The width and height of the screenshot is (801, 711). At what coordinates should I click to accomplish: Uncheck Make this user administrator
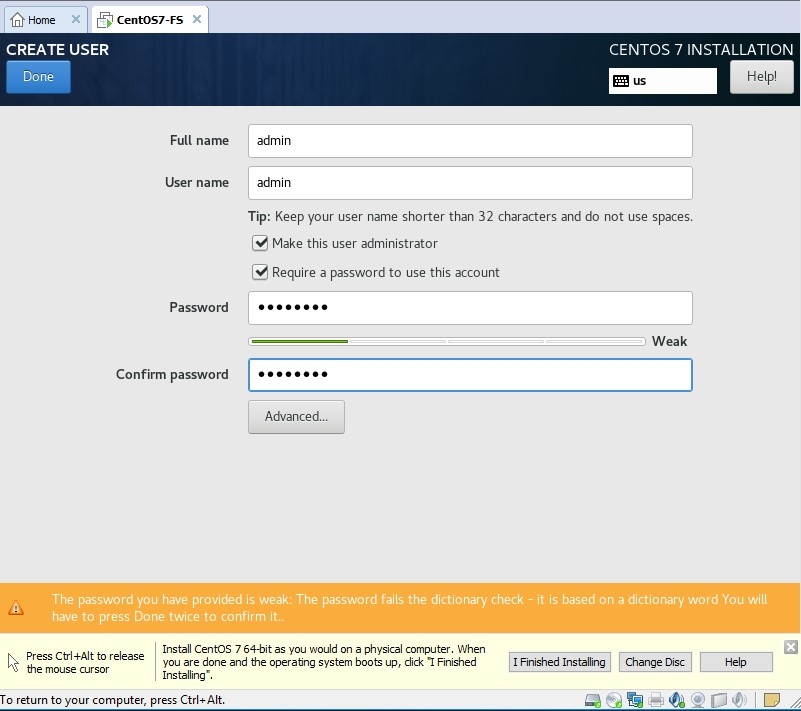[261, 243]
